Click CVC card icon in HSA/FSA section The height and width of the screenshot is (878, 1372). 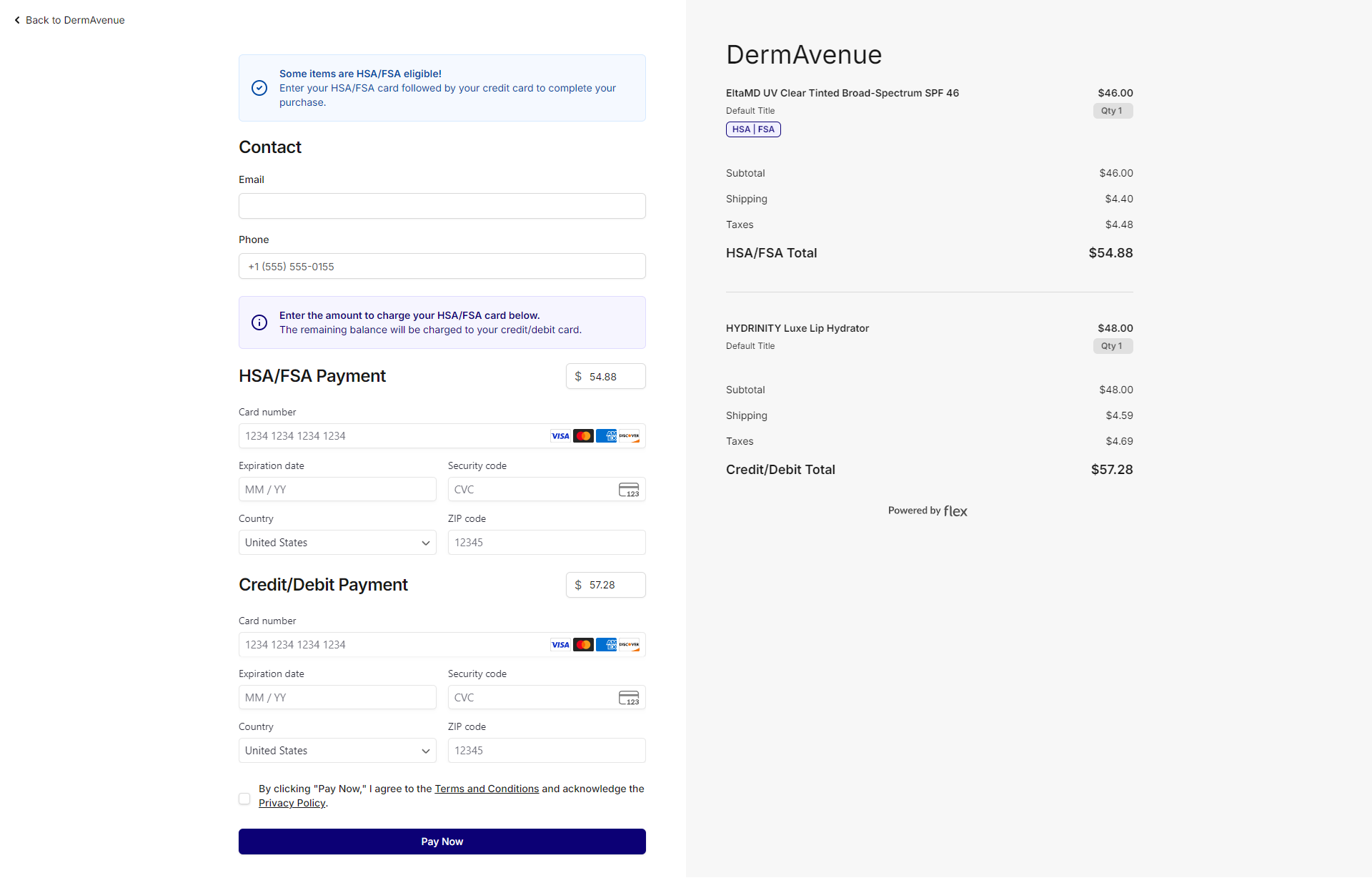pos(629,490)
